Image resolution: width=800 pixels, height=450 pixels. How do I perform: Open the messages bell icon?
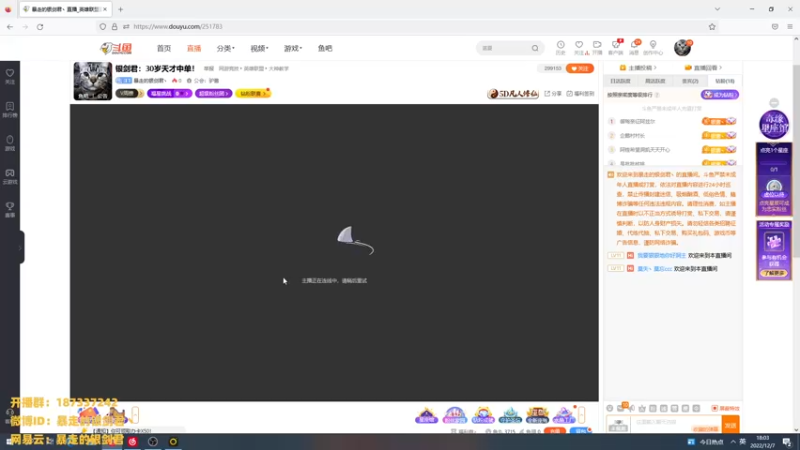point(634,47)
